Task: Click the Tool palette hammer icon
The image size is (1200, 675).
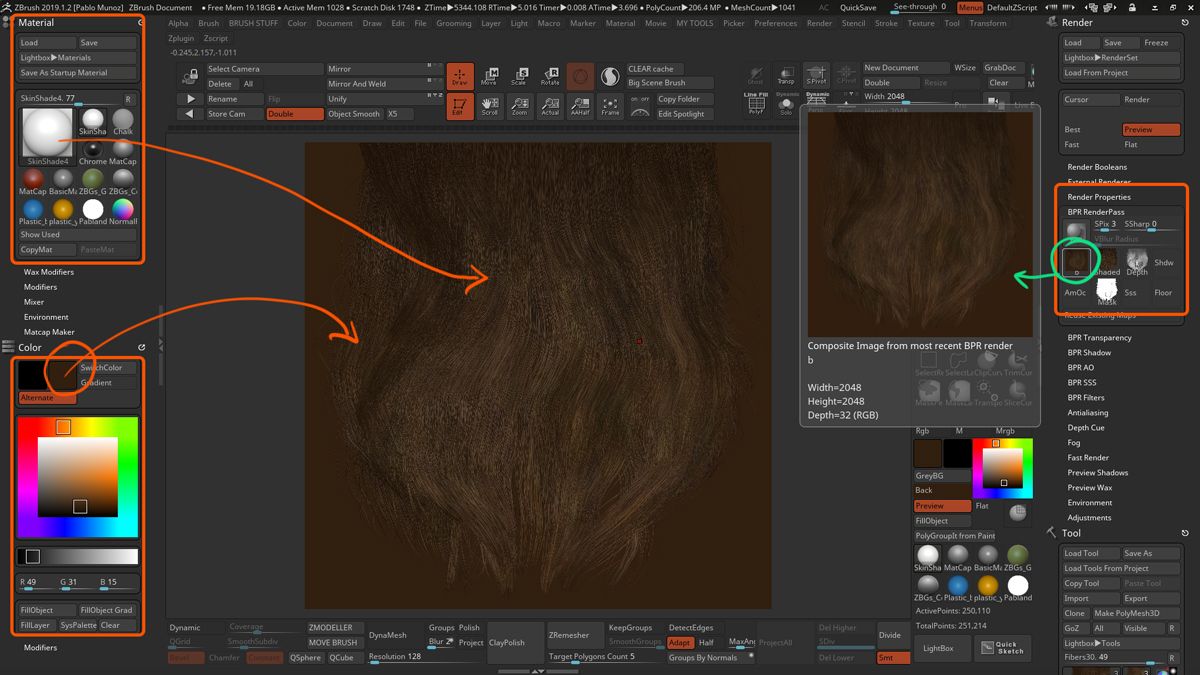Action: pyautogui.click(x=1051, y=533)
